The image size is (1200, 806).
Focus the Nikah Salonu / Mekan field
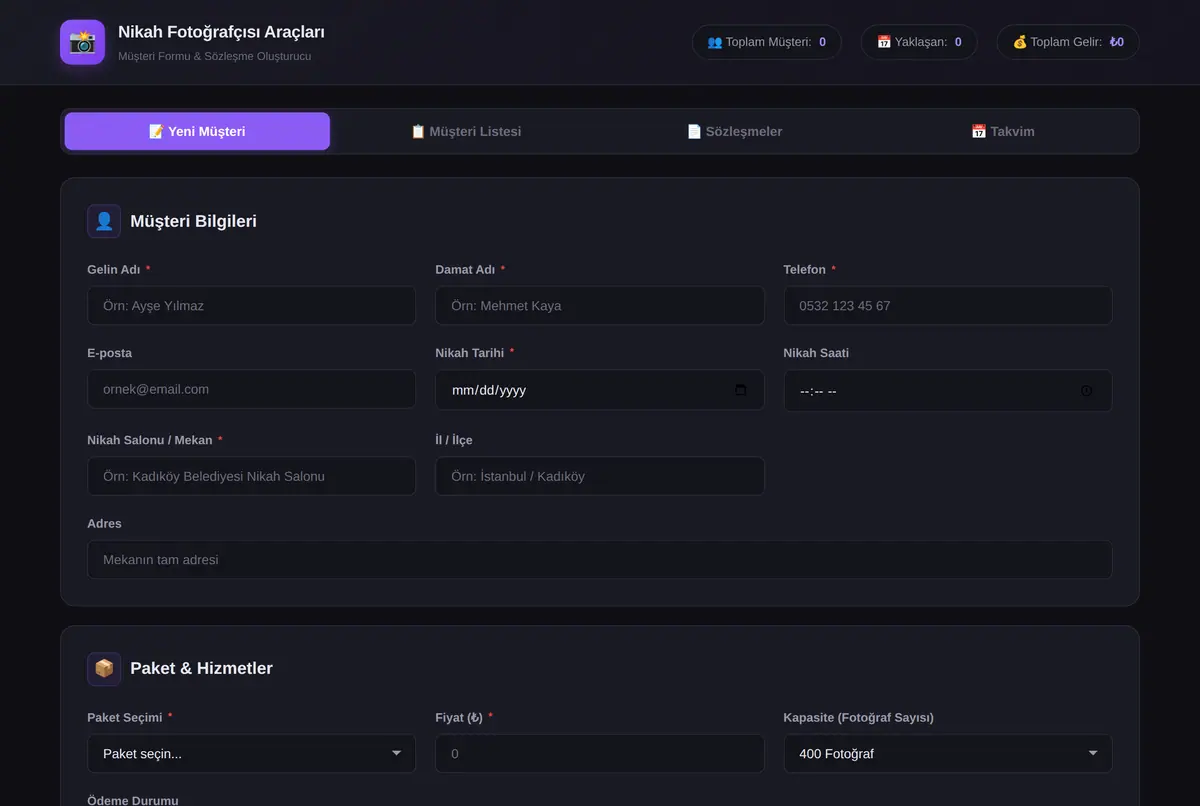pyautogui.click(x=251, y=476)
